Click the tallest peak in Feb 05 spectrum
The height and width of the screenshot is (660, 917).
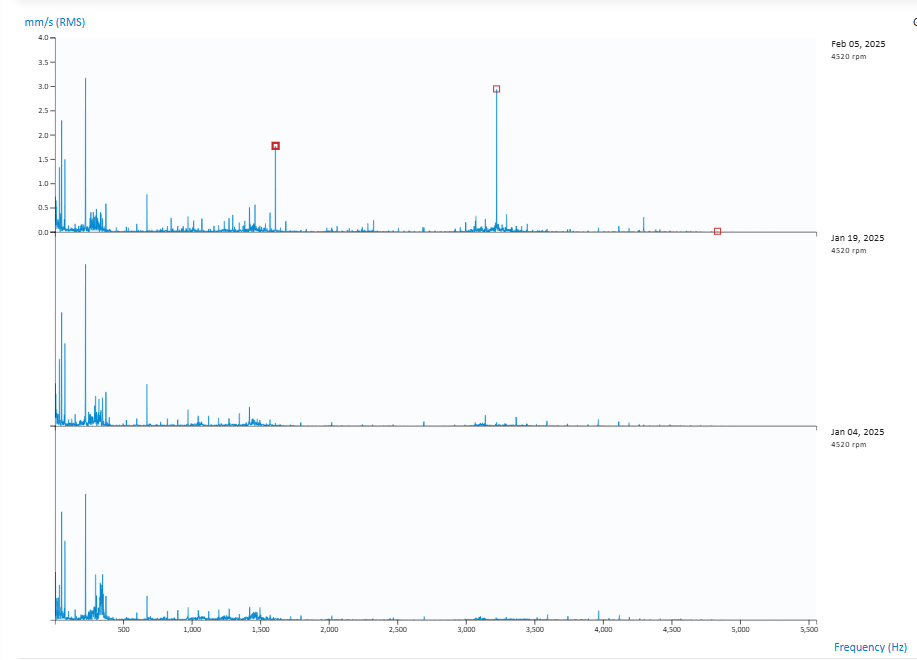coord(85,80)
